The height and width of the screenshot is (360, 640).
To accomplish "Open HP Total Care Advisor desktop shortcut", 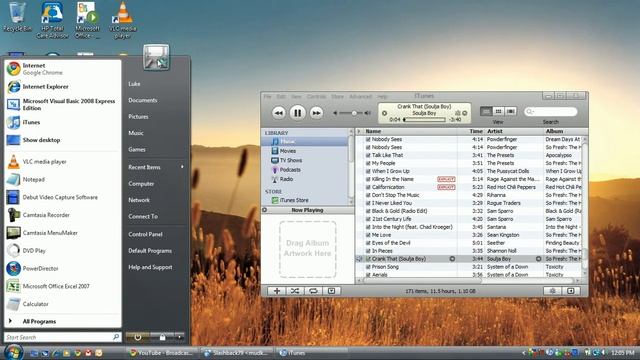I will click(52, 20).
